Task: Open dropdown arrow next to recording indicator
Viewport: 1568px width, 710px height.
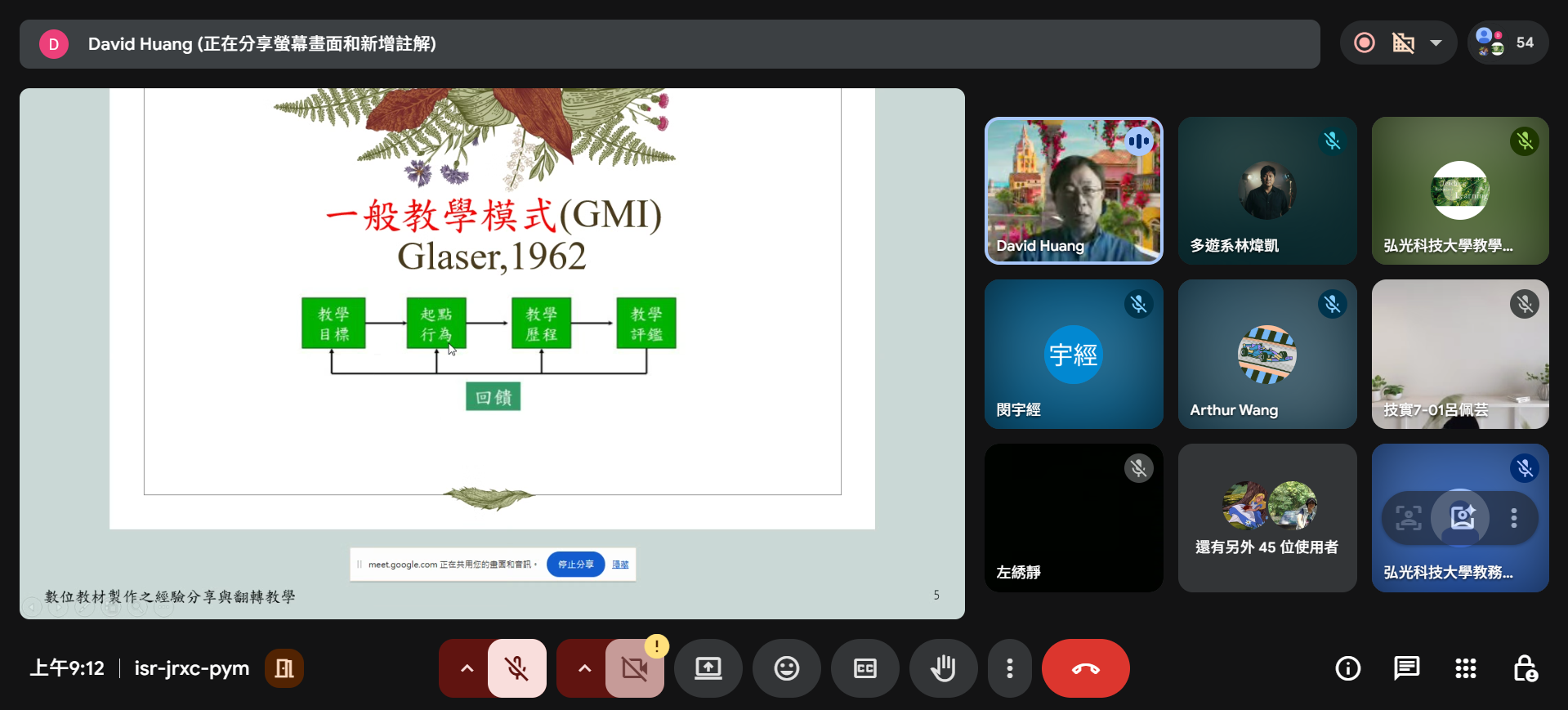Action: point(1436,43)
